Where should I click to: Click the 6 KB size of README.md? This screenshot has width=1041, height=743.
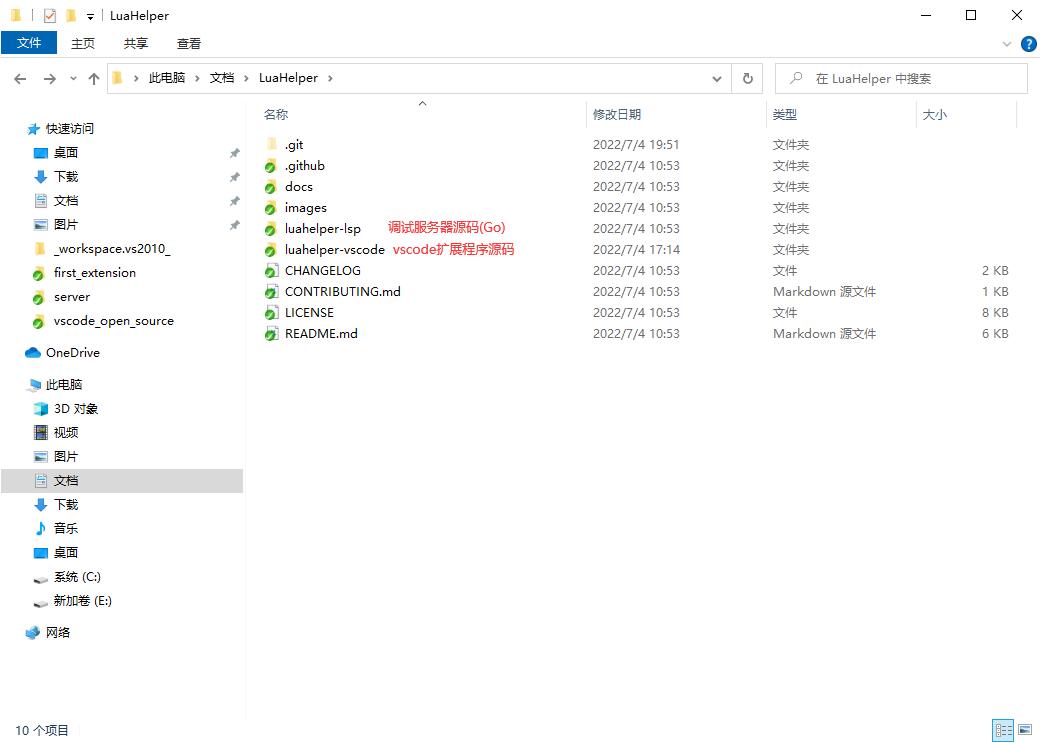[995, 334]
